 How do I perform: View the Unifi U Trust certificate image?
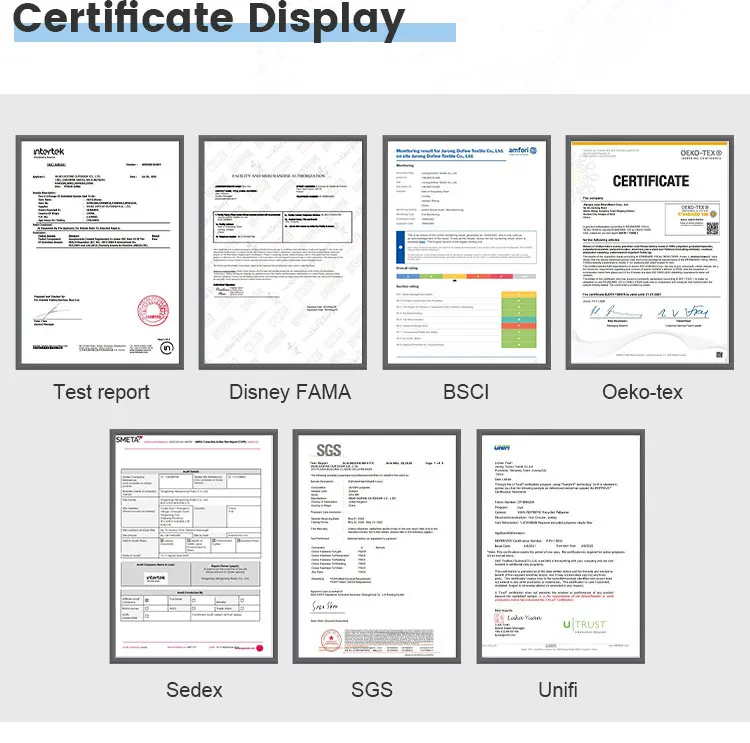561,546
